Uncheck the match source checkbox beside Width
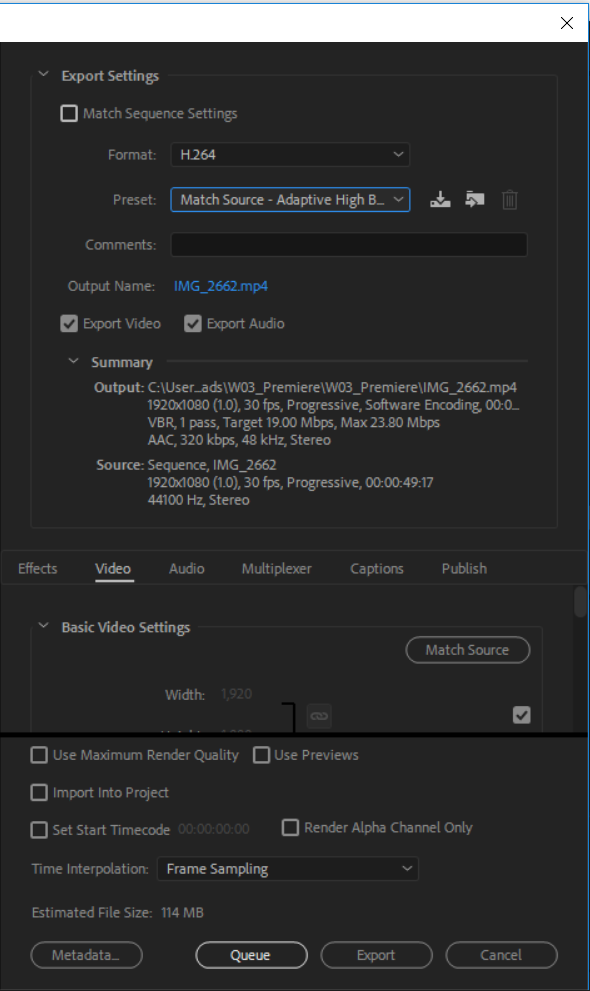This screenshot has width=590, height=991. (x=522, y=715)
